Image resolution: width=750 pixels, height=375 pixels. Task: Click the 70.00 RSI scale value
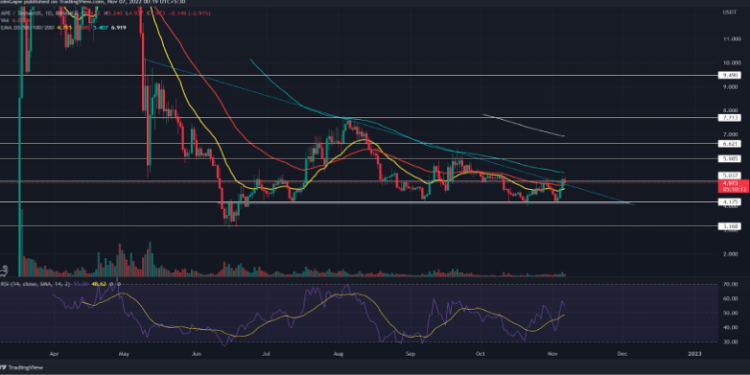(730, 284)
